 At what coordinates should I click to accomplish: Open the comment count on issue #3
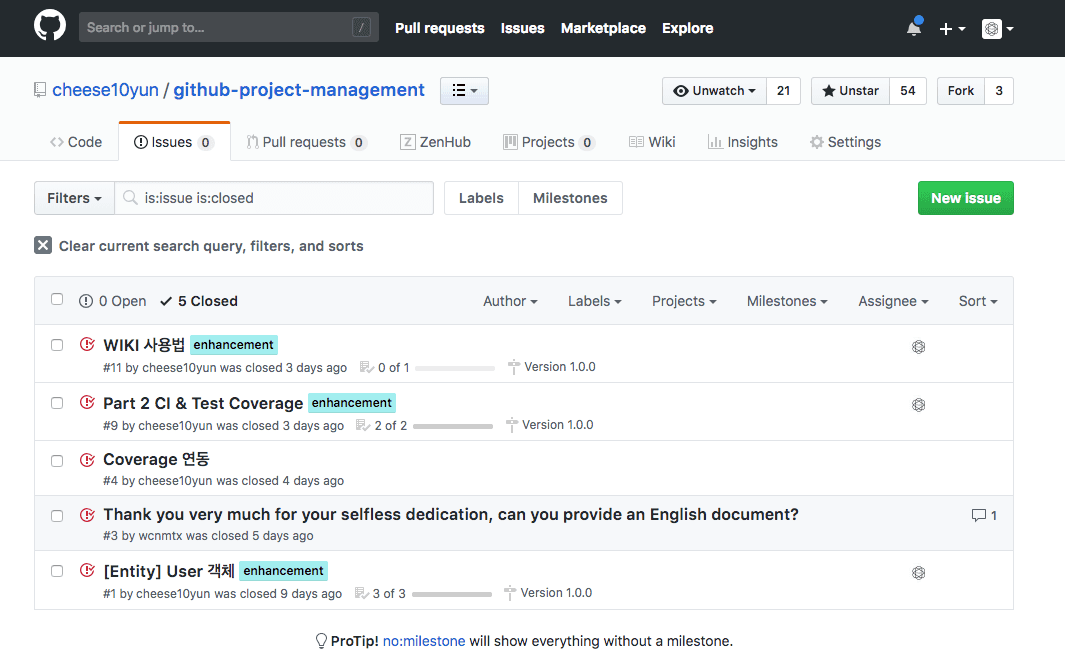click(x=984, y=515)
